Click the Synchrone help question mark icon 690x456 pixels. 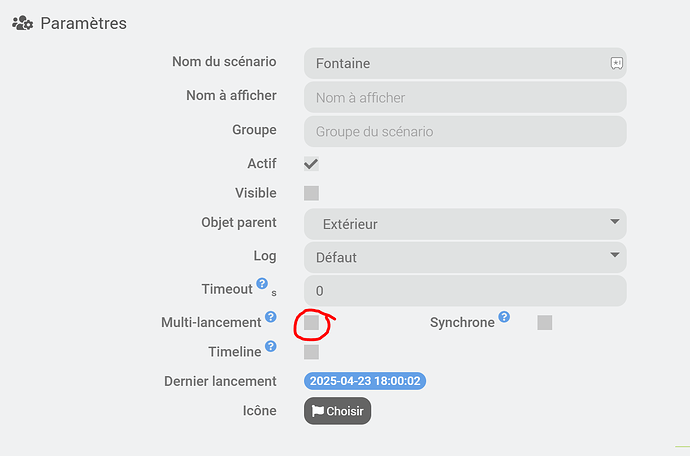pos(504,317)
